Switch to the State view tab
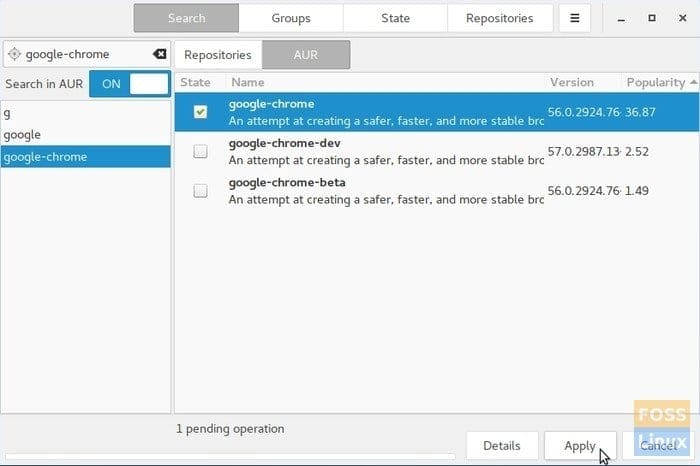Viewport: 700px width, 466px height. [x=395, y=18]
